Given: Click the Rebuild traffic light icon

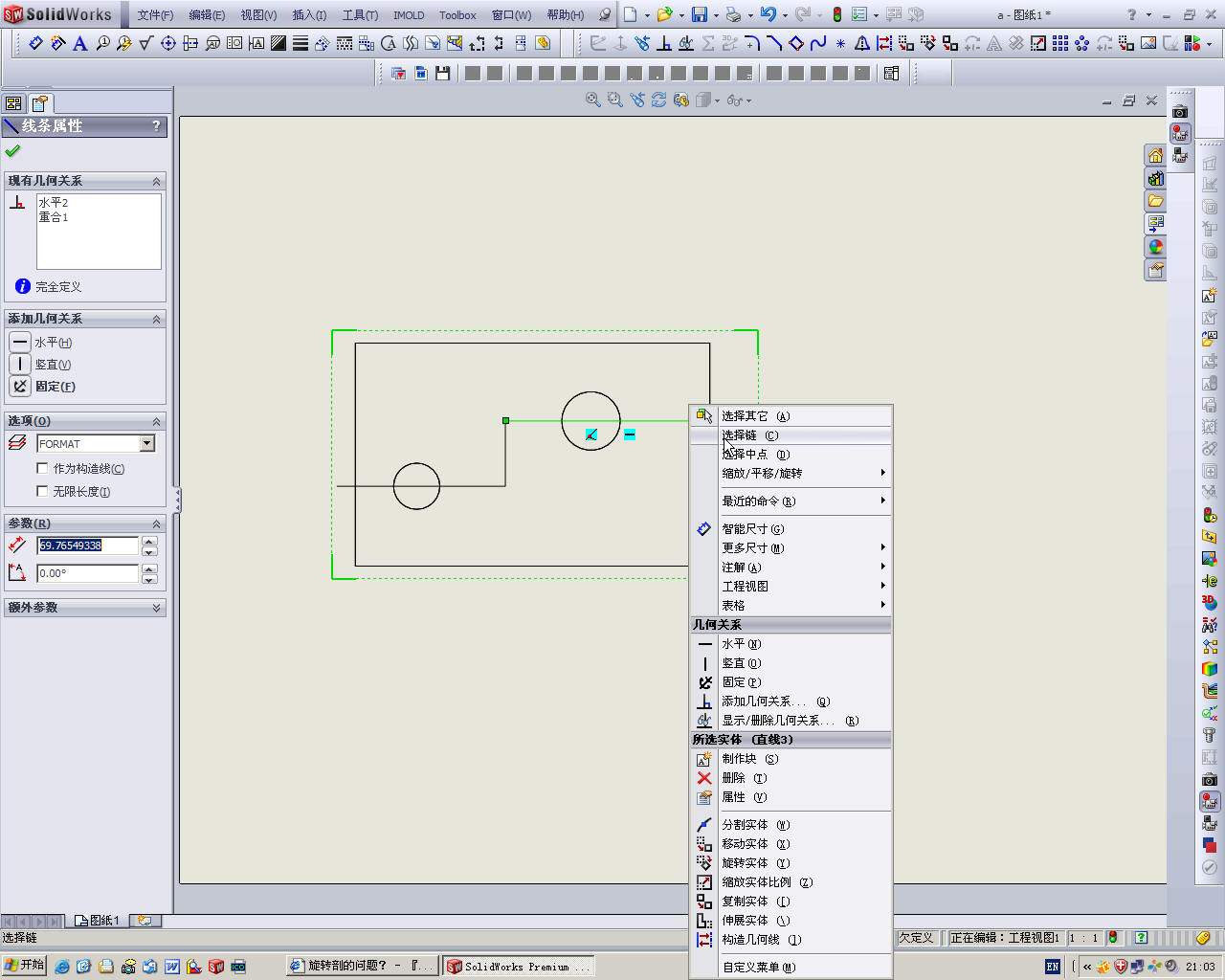Looking at the screenshot, I should point(836,14).
